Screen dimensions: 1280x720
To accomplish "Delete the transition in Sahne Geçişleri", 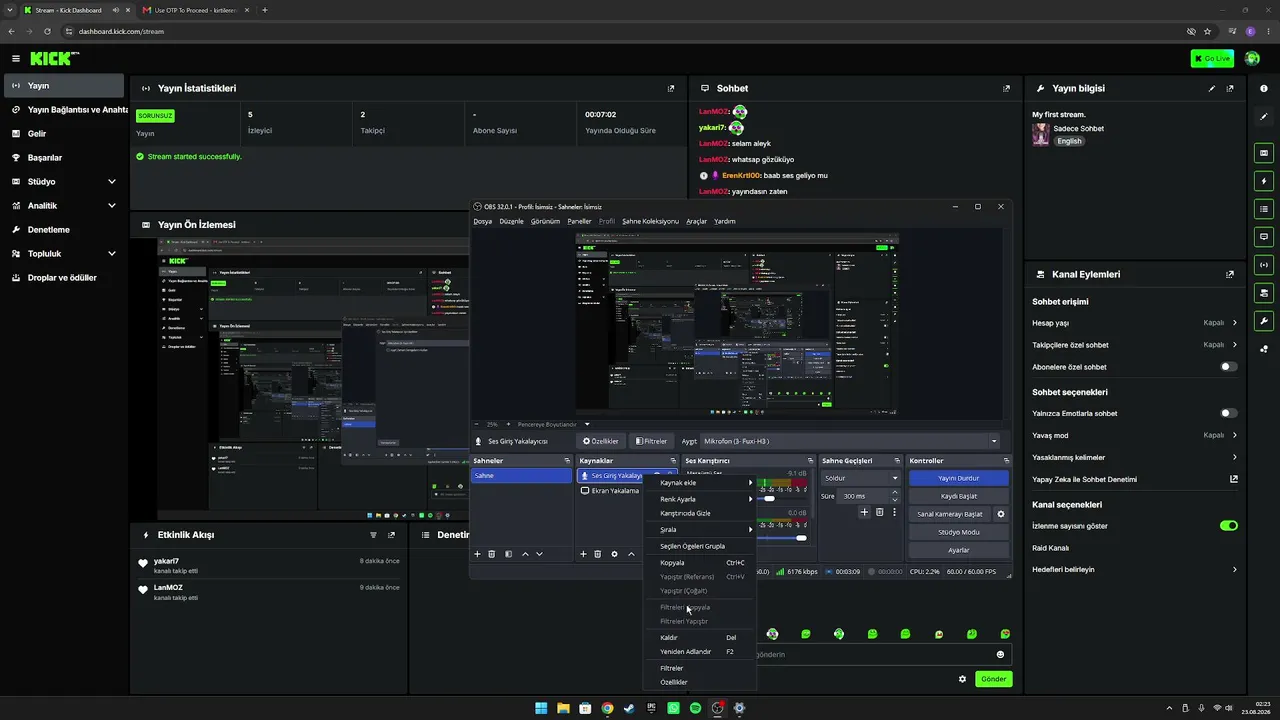I will pos(880,512).
